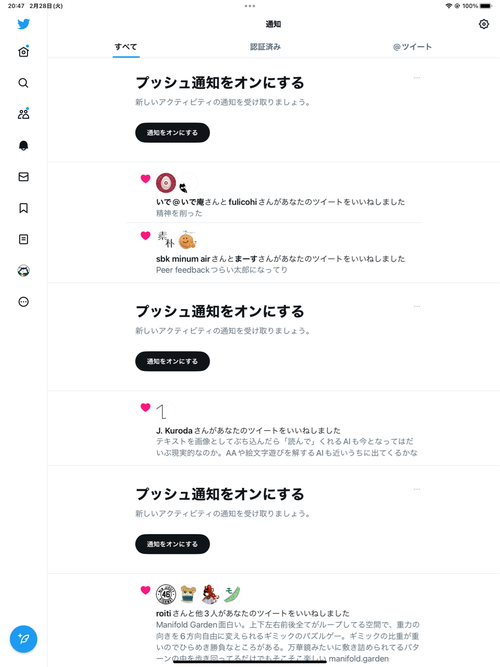Image resolution: width=500 pixels, height=667 pixels.
Task: Open the Search magnifier icon
Action: 24,83
